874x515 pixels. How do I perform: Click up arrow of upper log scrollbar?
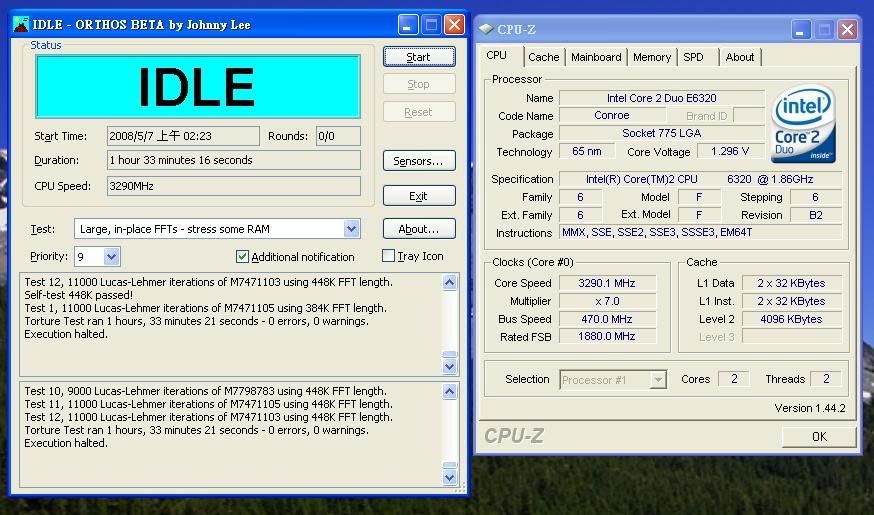[449, 283]
